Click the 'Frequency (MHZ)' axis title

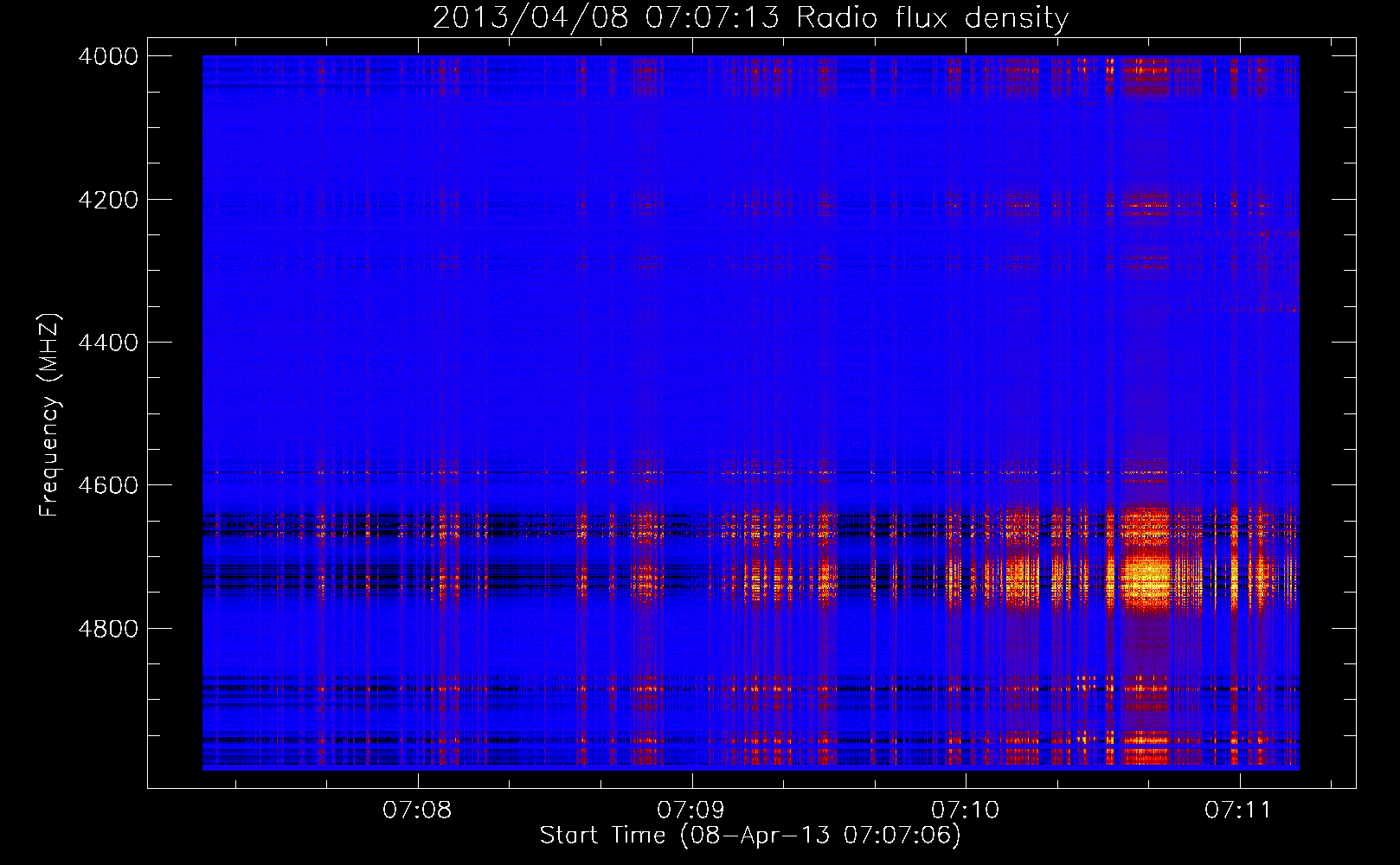tap(49, 415)
